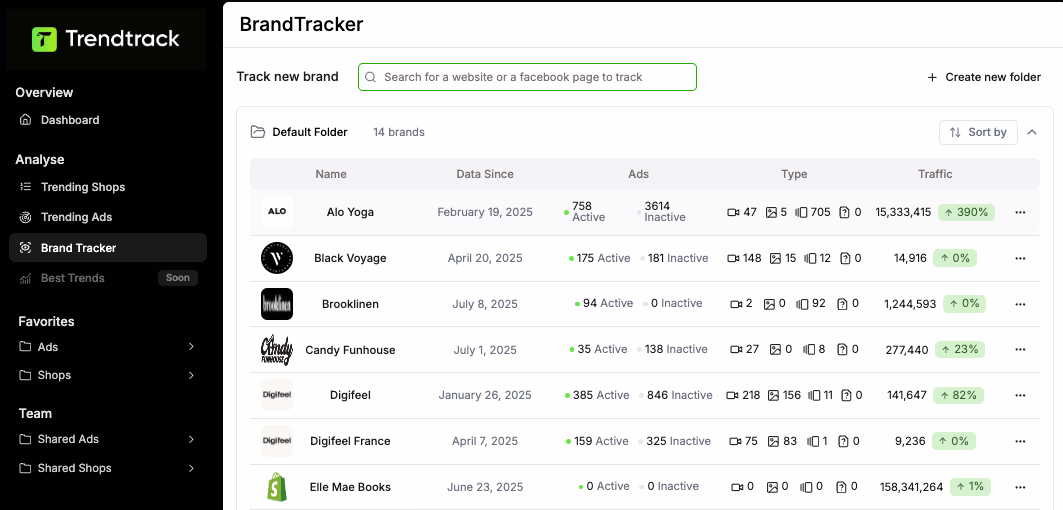Click Alo Yoga 390% traffic badge
Image resolution: width=1063 pixels, height=510 pixels.
click(967, 212)
